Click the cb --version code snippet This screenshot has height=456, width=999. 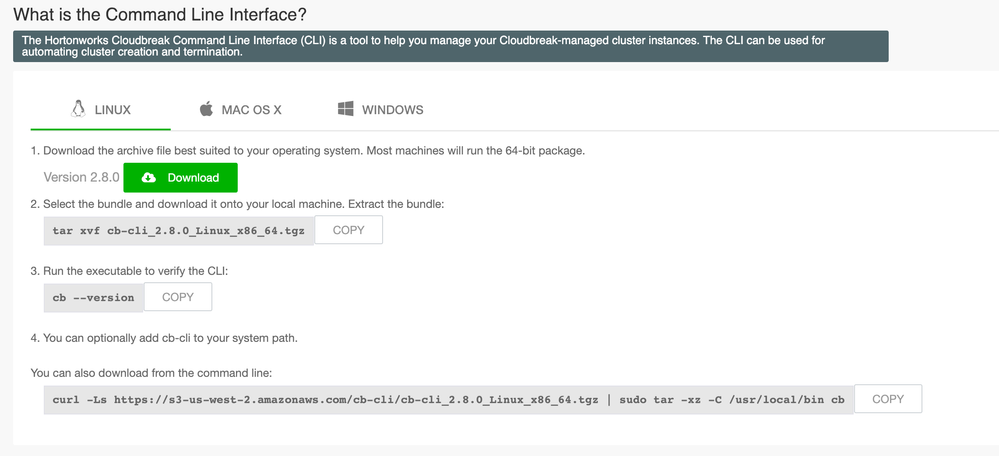tap(93, 297)
